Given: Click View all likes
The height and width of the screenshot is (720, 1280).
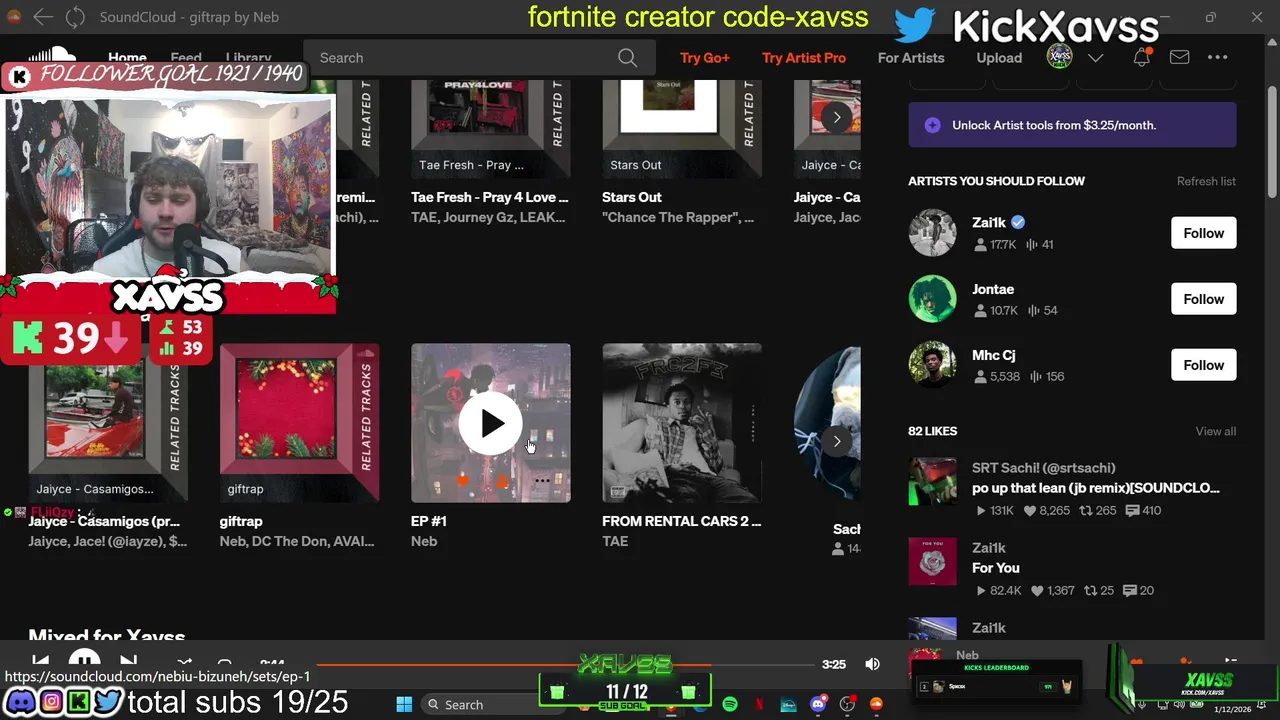Looking at the screenshot, I should click(x=1215, y=431).
